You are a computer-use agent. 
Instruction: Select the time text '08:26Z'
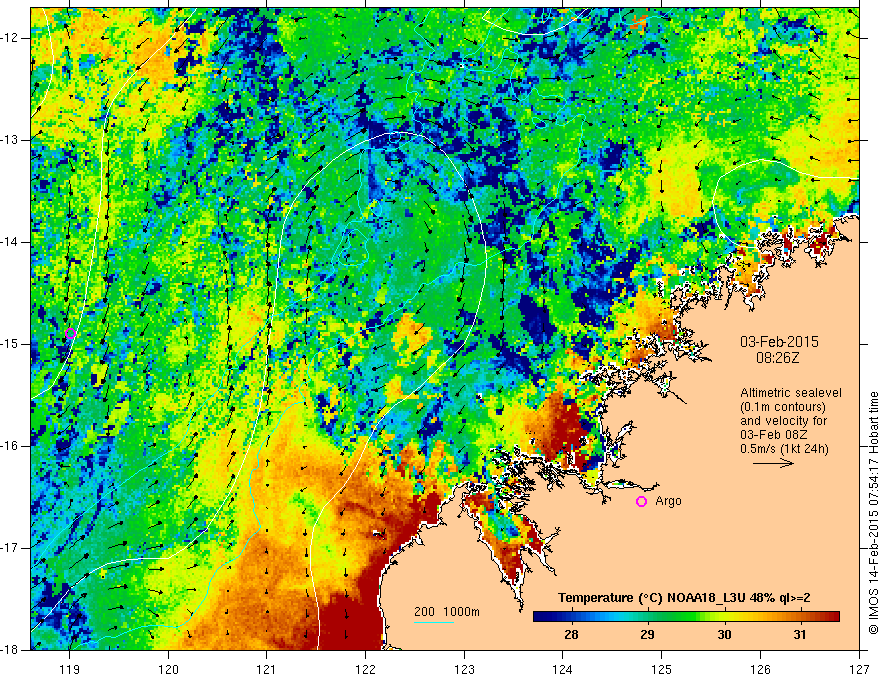pos(778,357)
